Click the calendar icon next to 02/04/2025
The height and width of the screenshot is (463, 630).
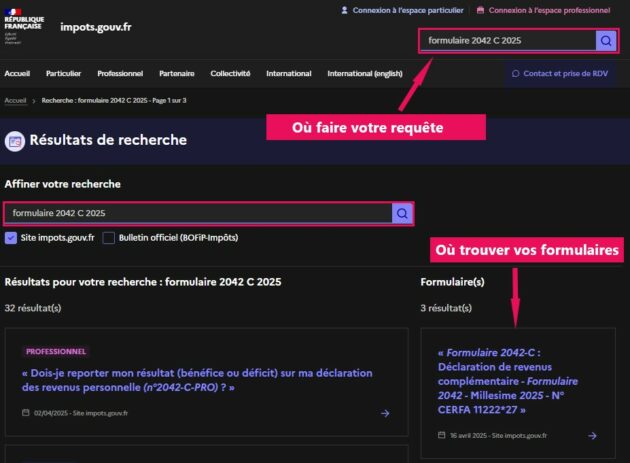point(26,413)
